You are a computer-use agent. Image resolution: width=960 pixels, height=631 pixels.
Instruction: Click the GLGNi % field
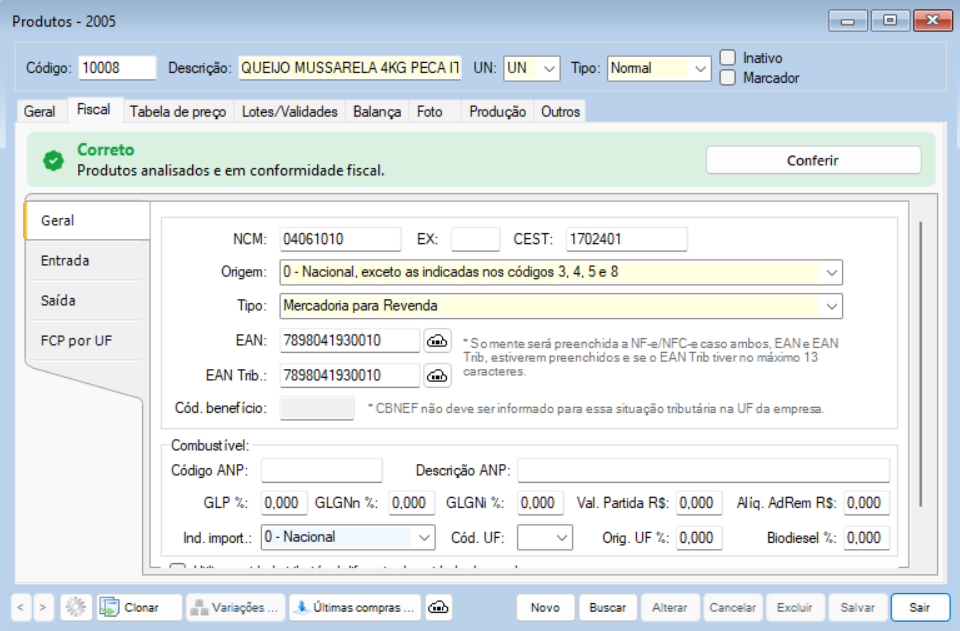click(540, 503)
